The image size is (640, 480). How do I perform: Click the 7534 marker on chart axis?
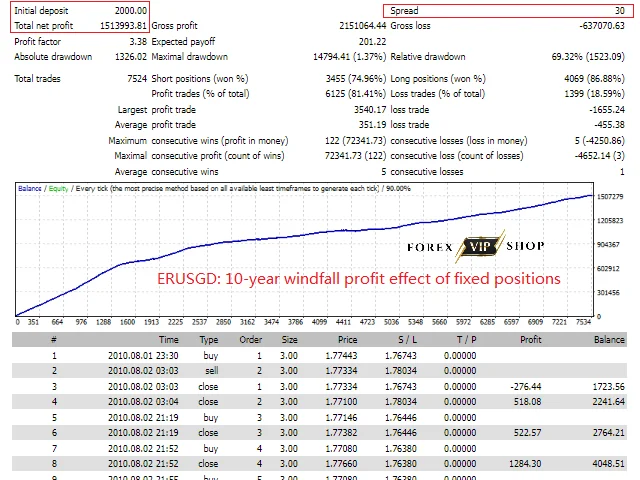(x=583, y=322)
